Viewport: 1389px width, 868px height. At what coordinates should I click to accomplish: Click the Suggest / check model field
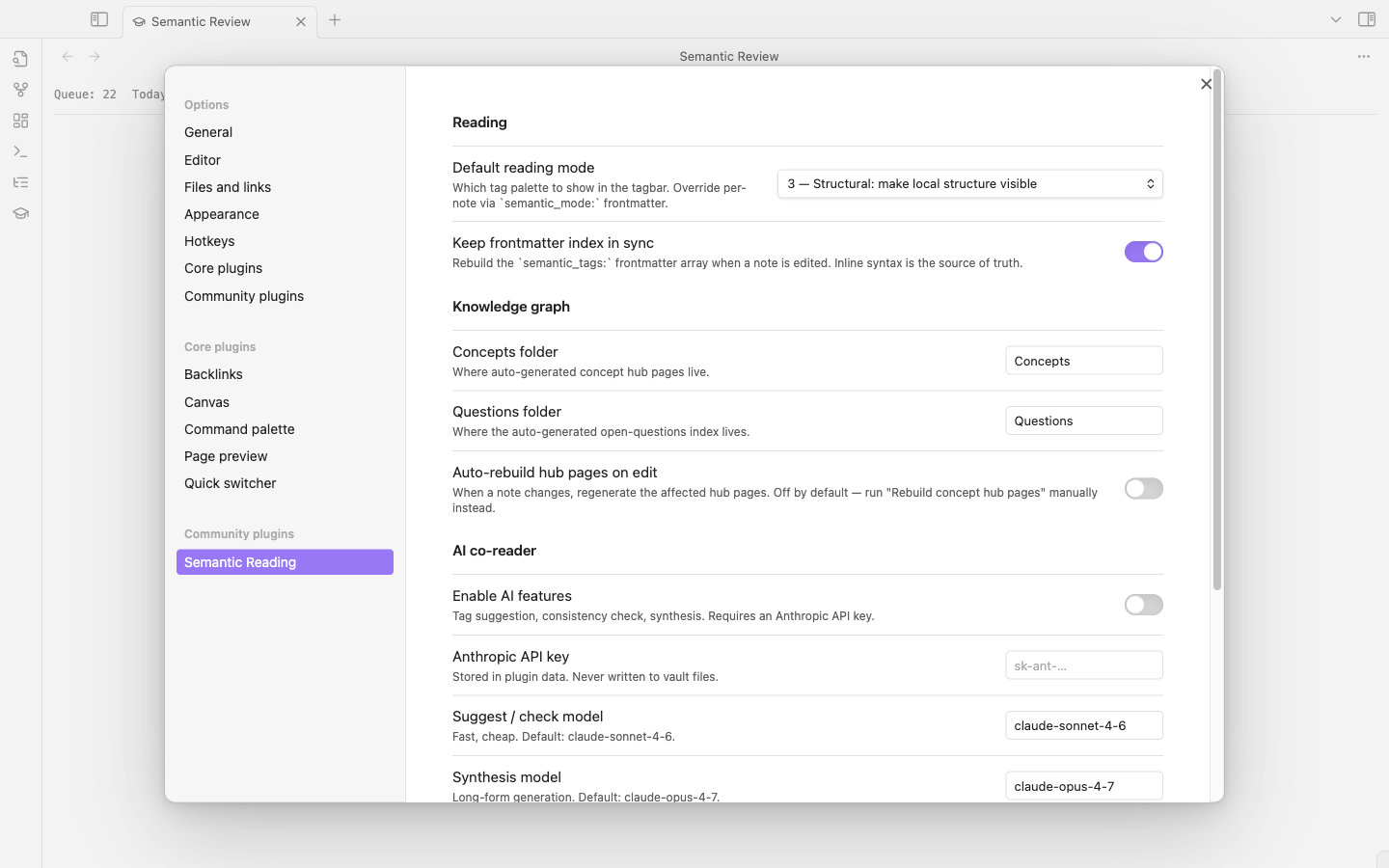1084,725
